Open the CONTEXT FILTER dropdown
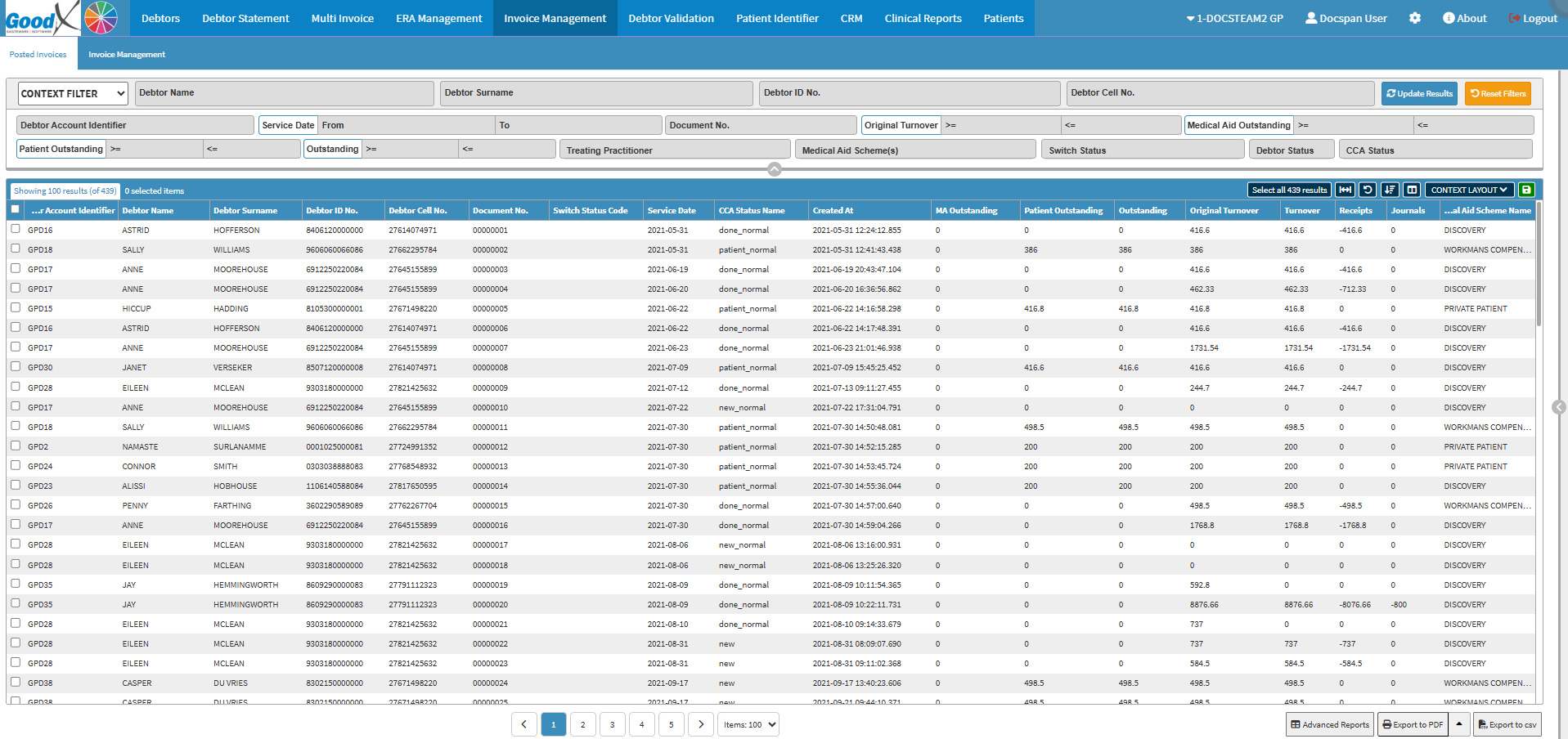This screenshot has height=739, width=1568. click(73, 93)
